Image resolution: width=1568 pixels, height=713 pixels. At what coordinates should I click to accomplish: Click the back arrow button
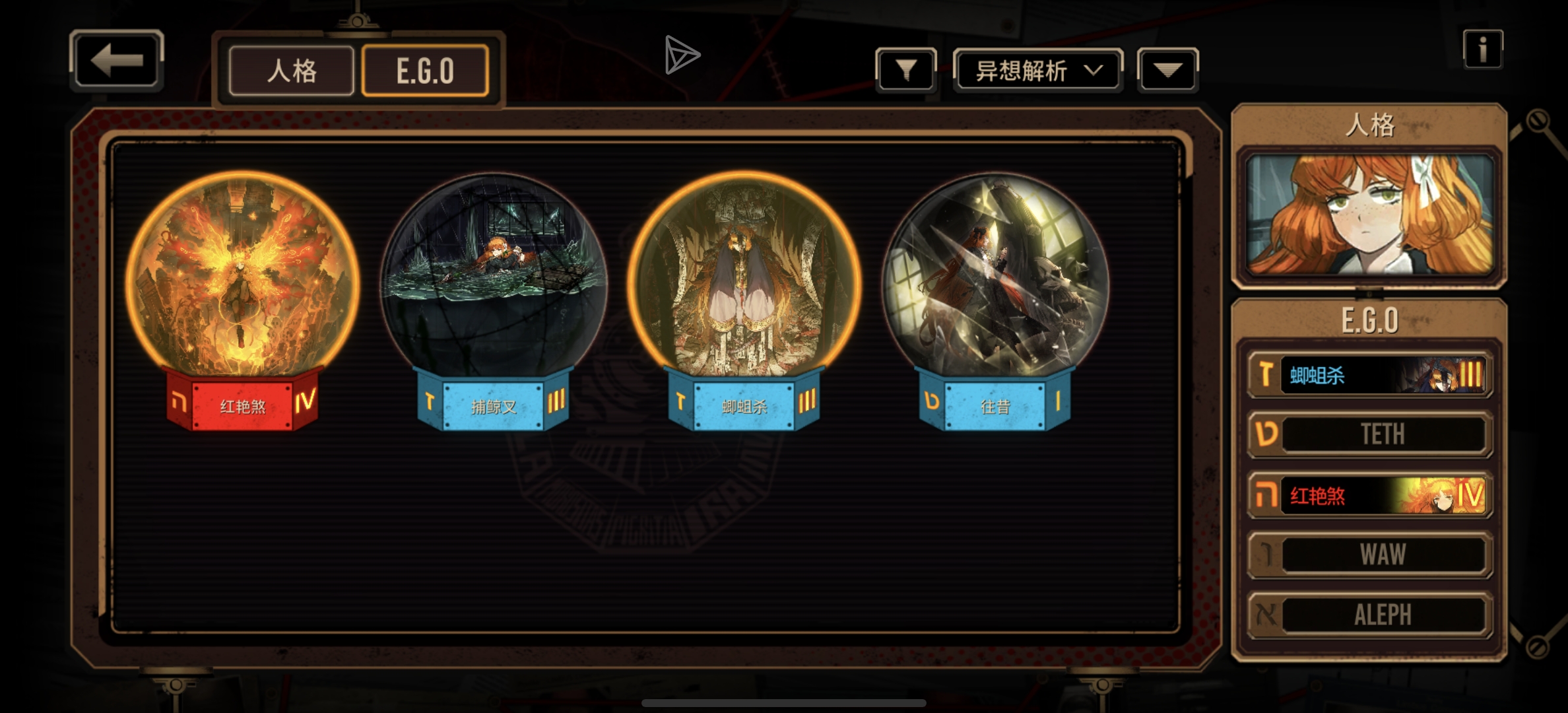(x=117, y=61)
